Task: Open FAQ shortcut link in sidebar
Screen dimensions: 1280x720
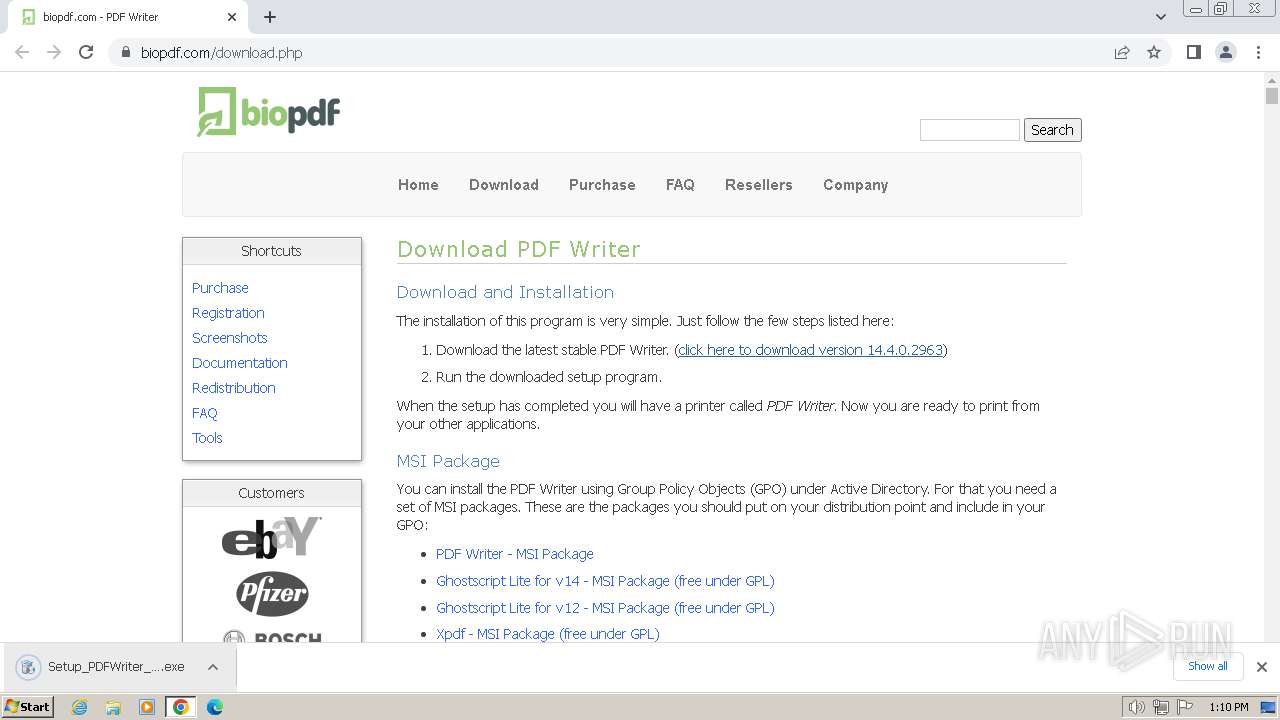Action: [204, 413]
